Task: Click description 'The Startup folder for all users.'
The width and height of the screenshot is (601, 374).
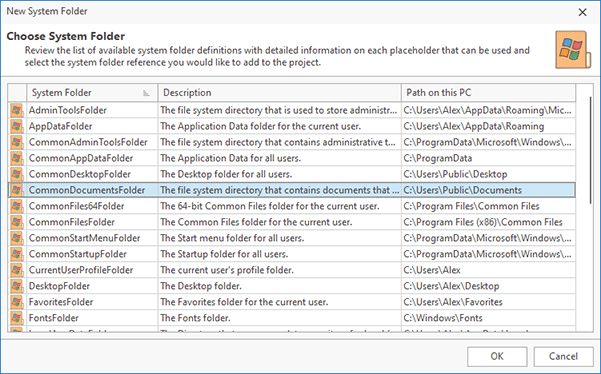Action: click(224, 254)
